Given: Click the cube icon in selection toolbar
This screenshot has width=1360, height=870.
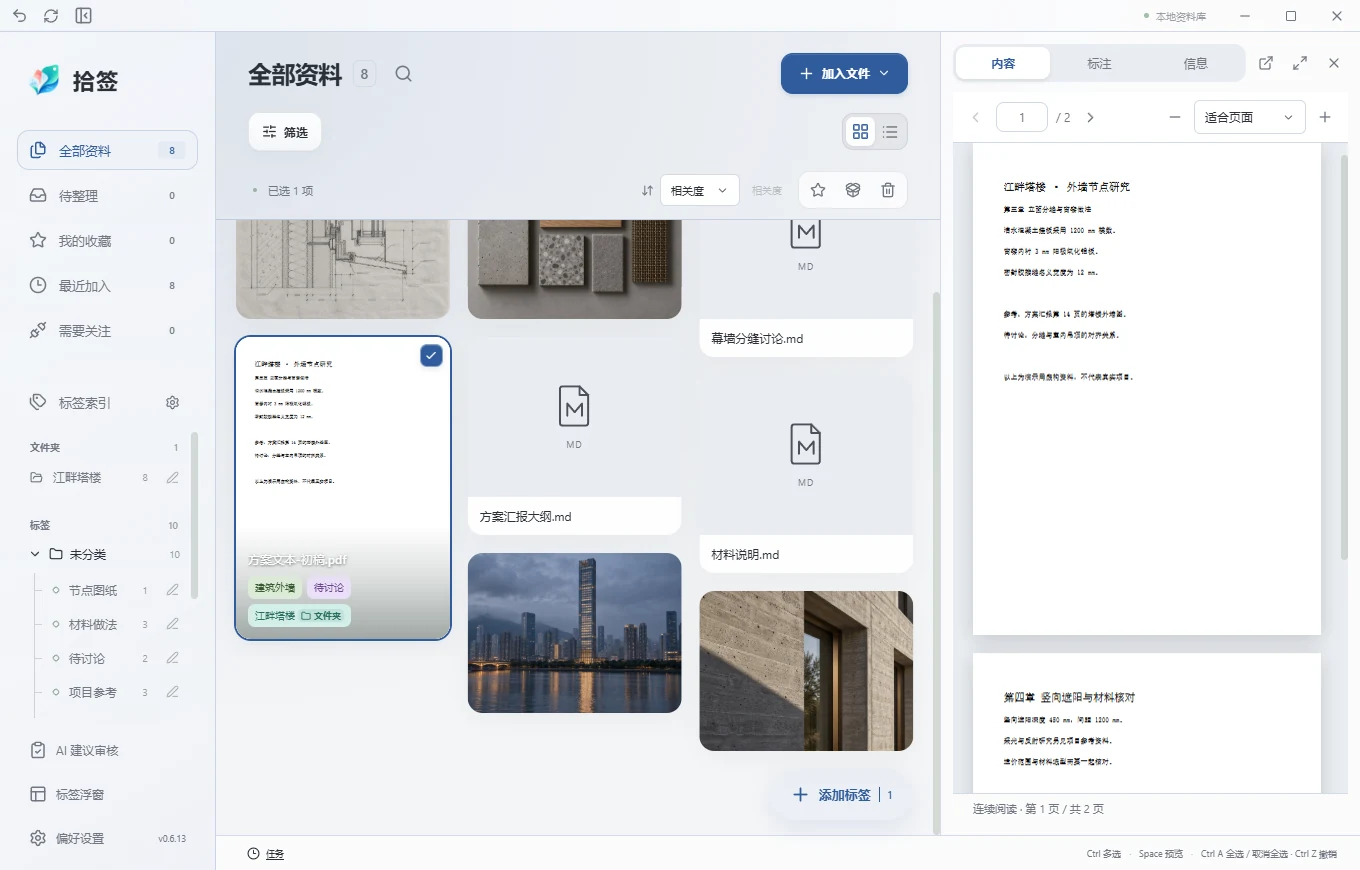Looking at the screenshot, I should (853, 190).
